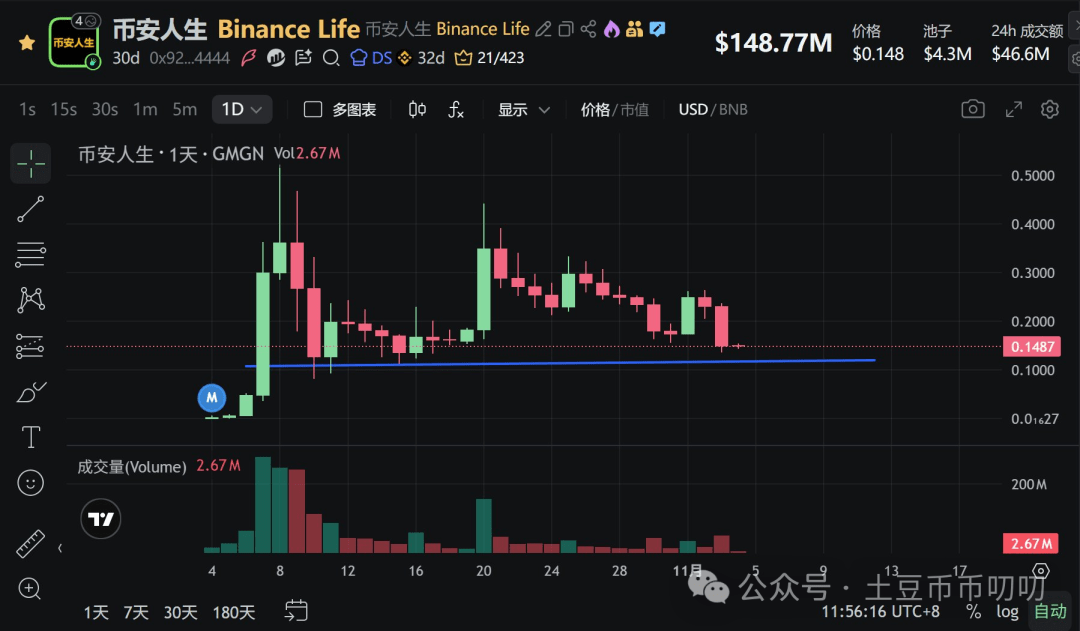
Task: Select the 1m timeframe
Action: tap(145, 110)
